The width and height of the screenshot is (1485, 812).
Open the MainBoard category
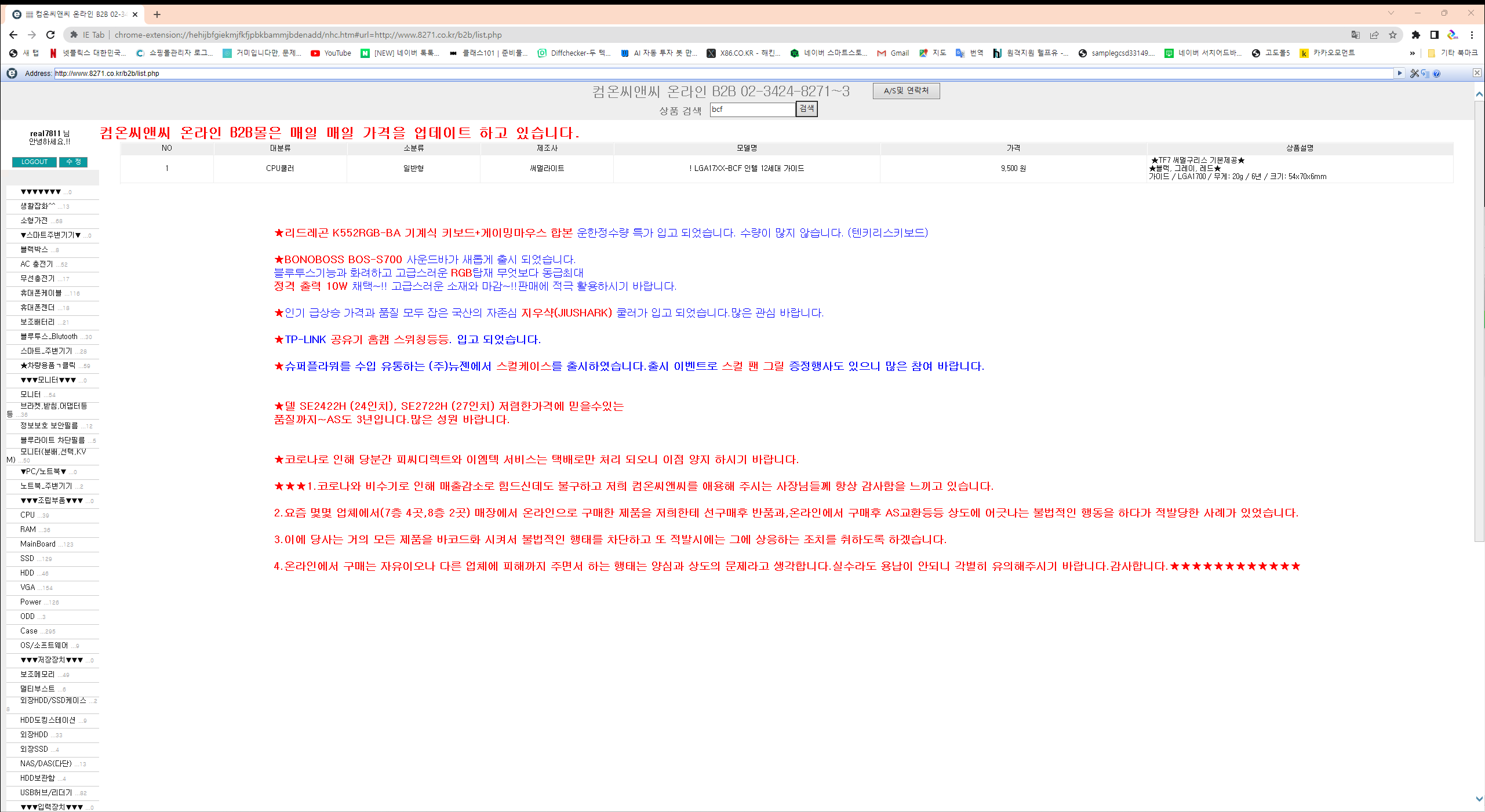(38, 544)
